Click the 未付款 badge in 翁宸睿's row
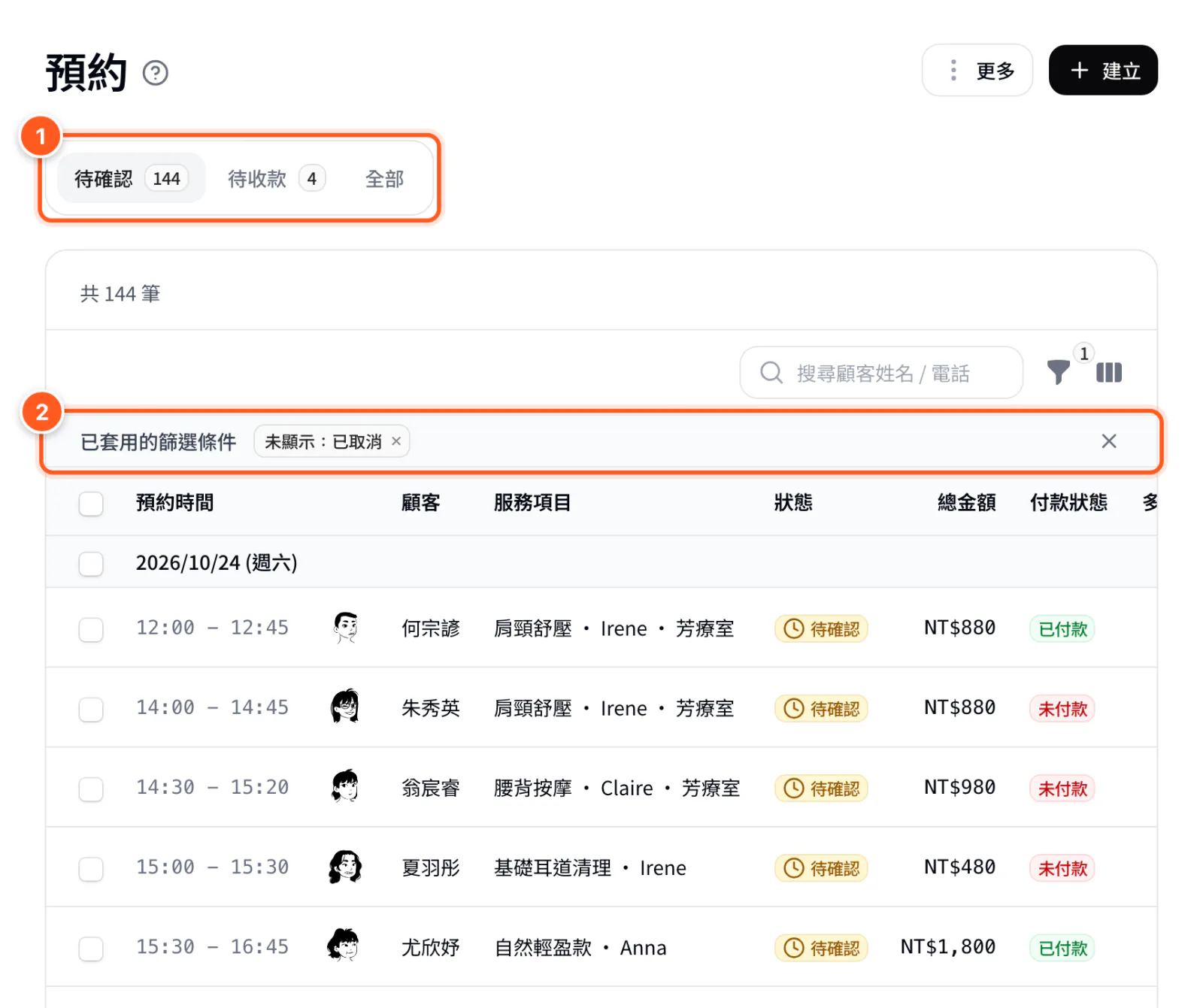This screenshot has height=1008, width=1203. pyautogui.click(x=1062, y=789)
